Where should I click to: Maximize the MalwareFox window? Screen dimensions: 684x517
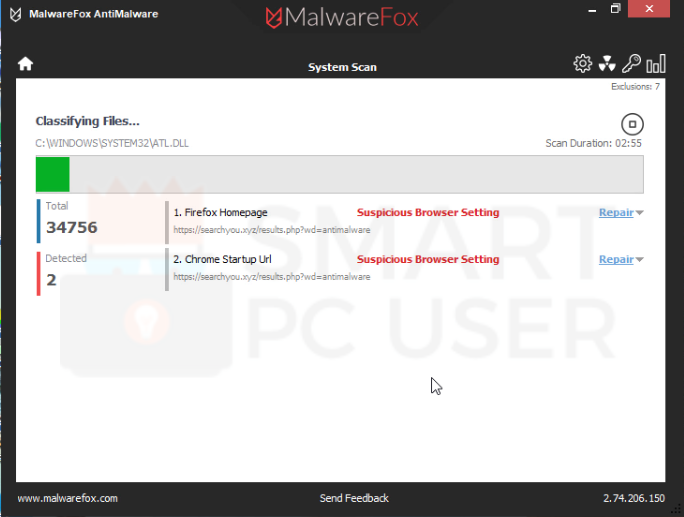(x=616, y=10)
